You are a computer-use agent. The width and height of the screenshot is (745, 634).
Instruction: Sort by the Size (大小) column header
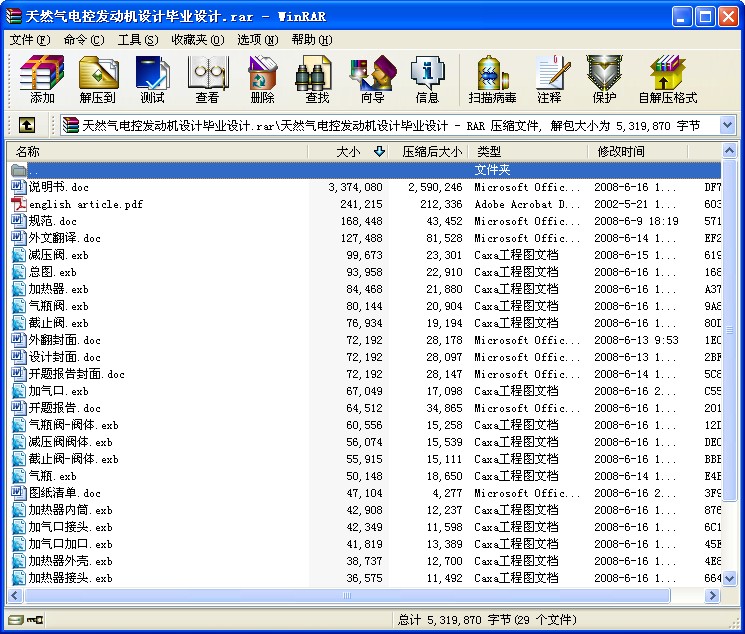pyautogui.click(x=348, y=152)
